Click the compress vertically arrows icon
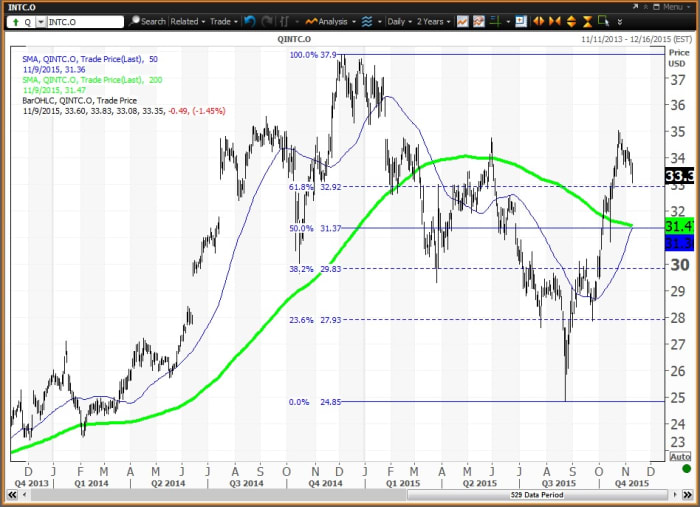Viewport: 700px width, 507px height. [x=588, y=21]
